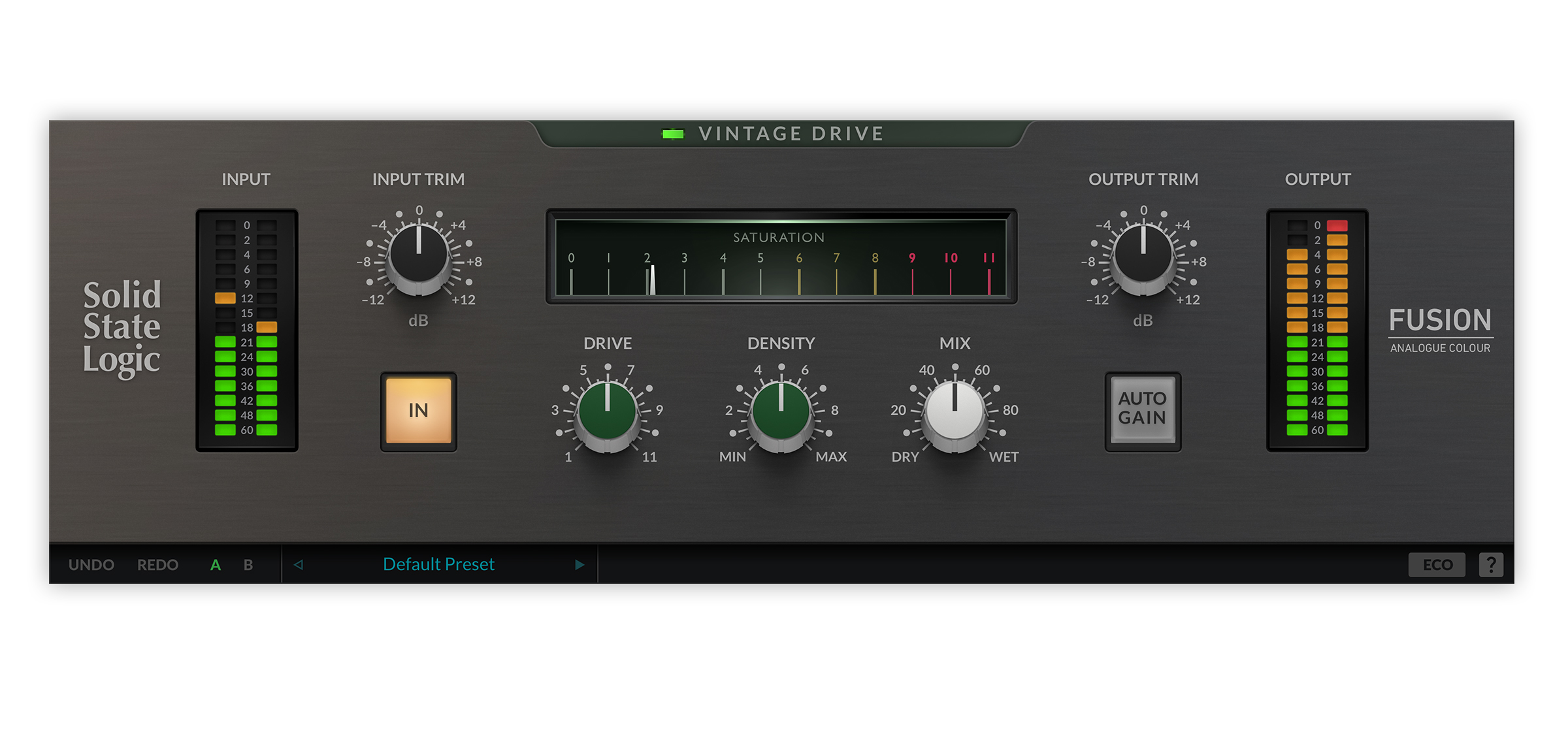Click the OUTPUT TRIM label

click(x=1143, y=180)
